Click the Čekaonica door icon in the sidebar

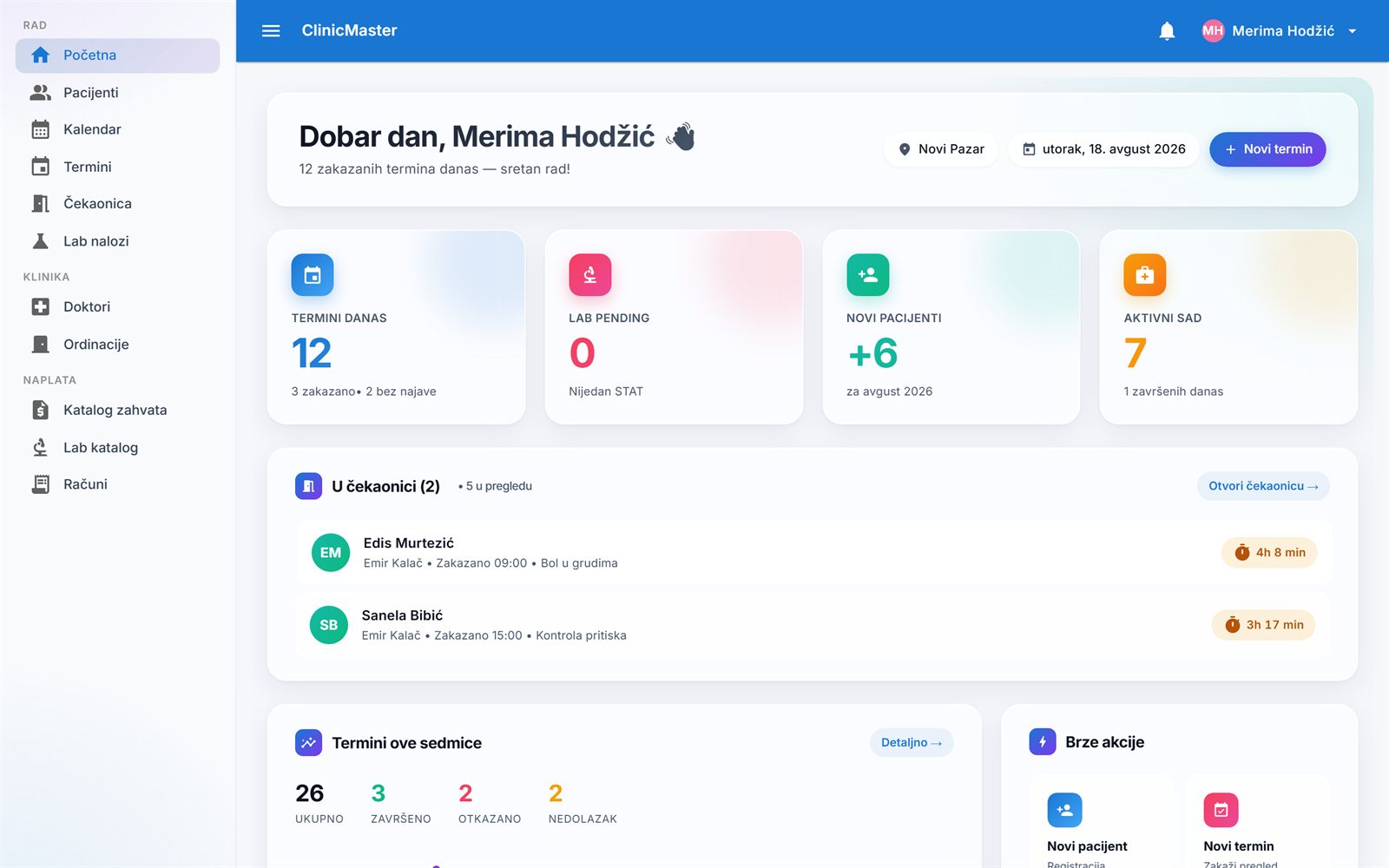40,203
